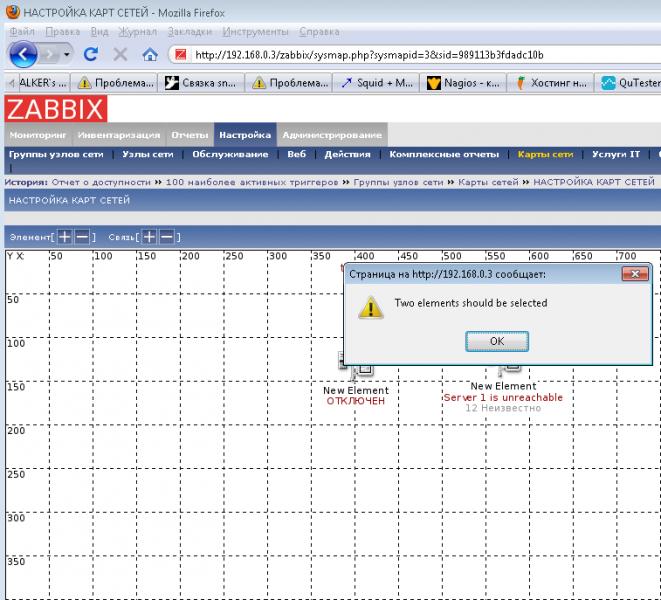Click the browser Back arrow button

[x=23, y=54]
